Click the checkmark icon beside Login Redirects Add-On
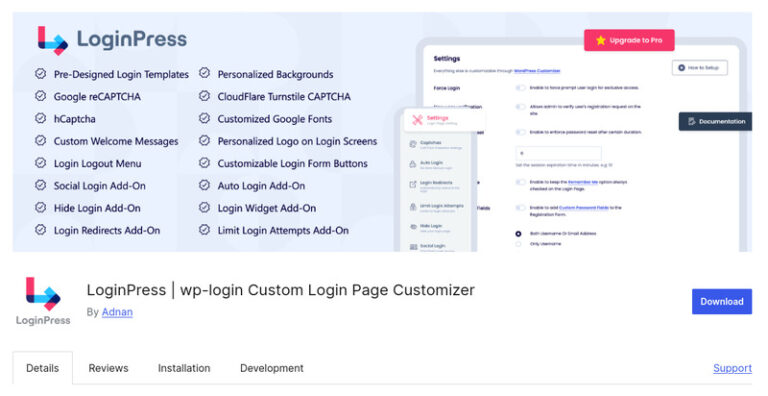 41,229
